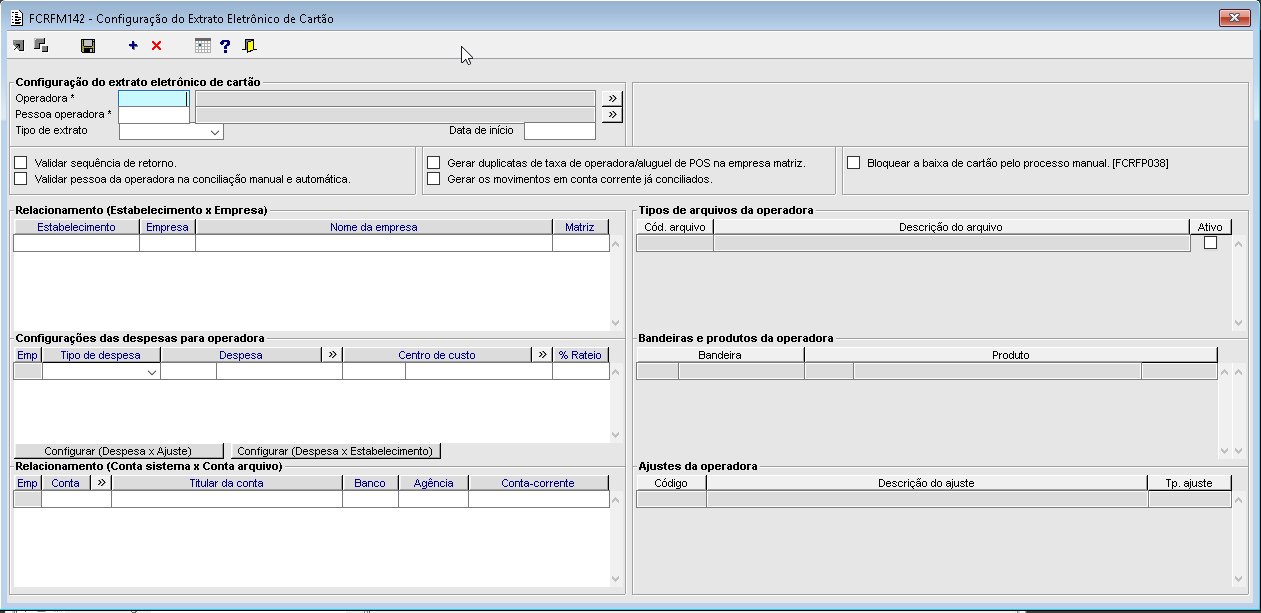Open the Pessoa operadora lookup arrow button
Screen dimensions: 1261x613
click(x=612, y=115)
